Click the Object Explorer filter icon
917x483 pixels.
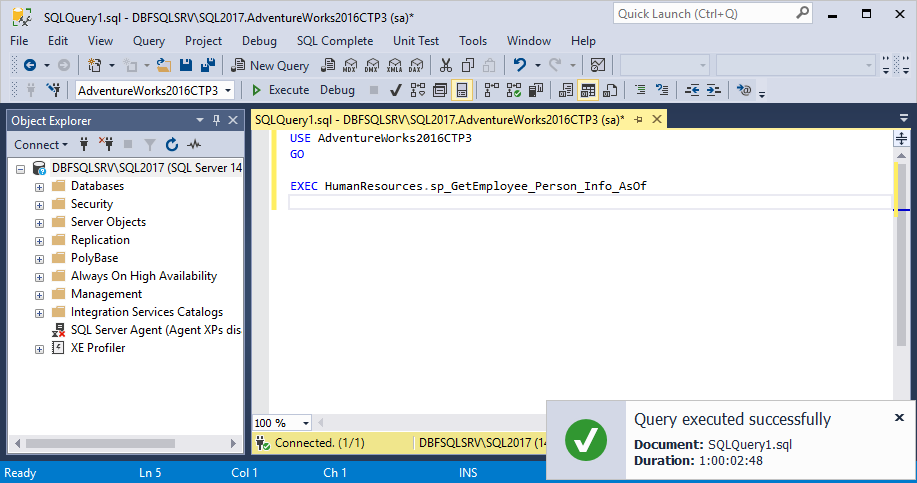150,144
